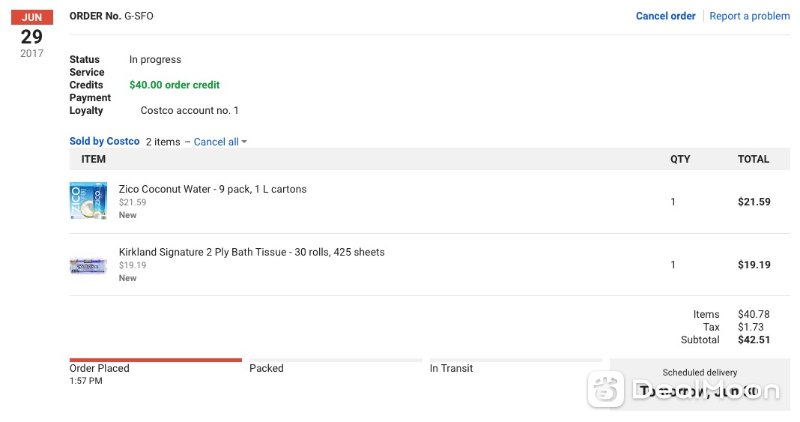800x422 pixels.
Task: Select the Packed progress stage
Action: point(266,368)
